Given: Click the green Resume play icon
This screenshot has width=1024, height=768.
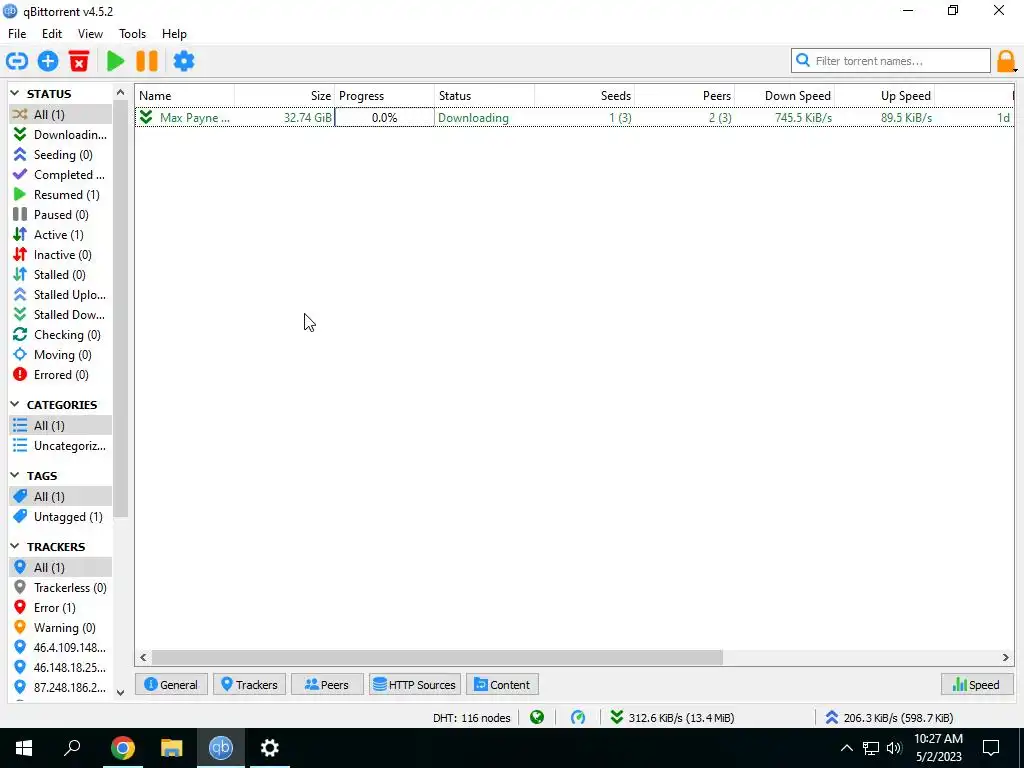Looking at the screenshot, I should tap(116, 61).
